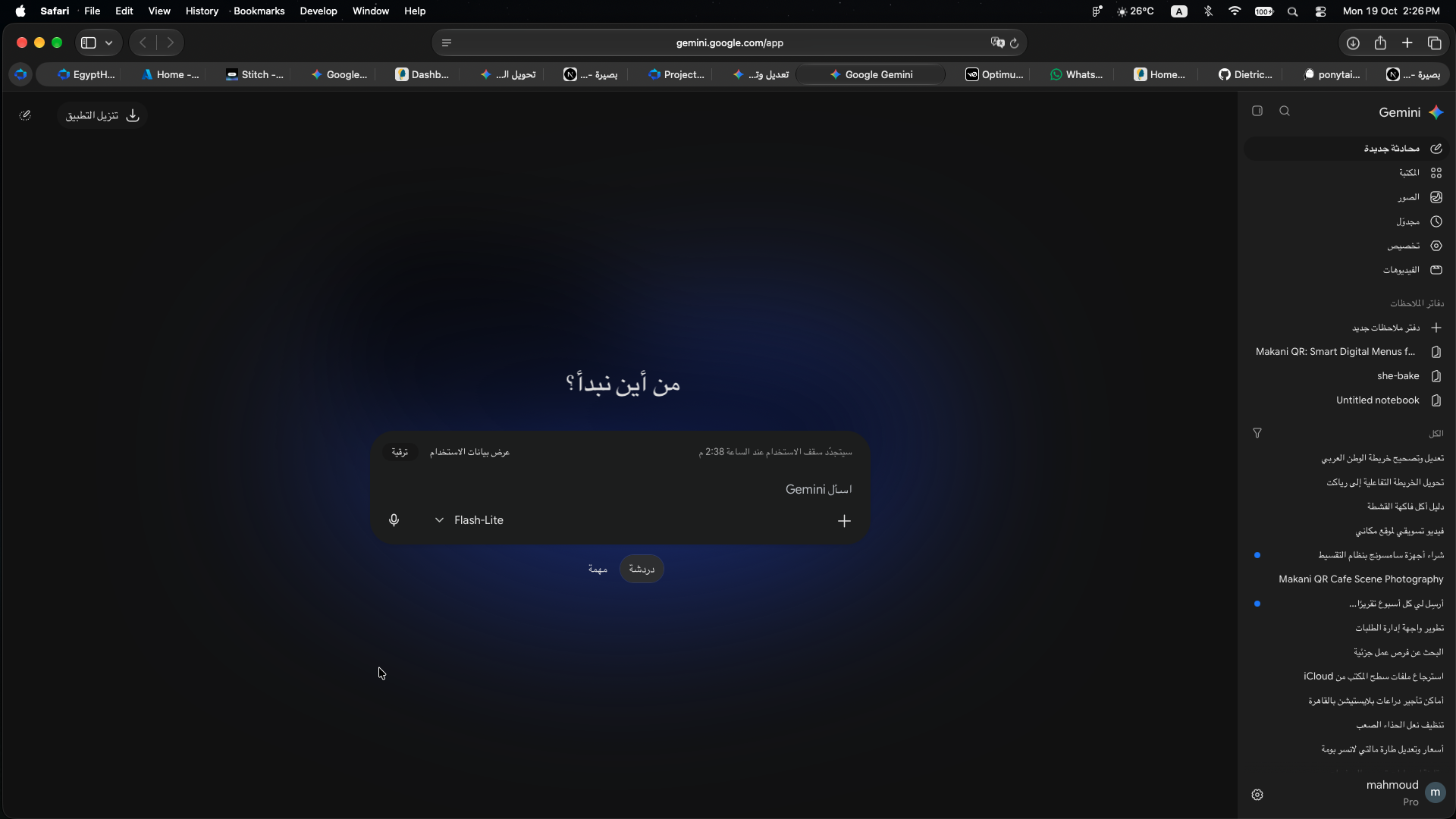Open the مجدوَل scheduled item
1456x819 pixels.
point(1346,221)
